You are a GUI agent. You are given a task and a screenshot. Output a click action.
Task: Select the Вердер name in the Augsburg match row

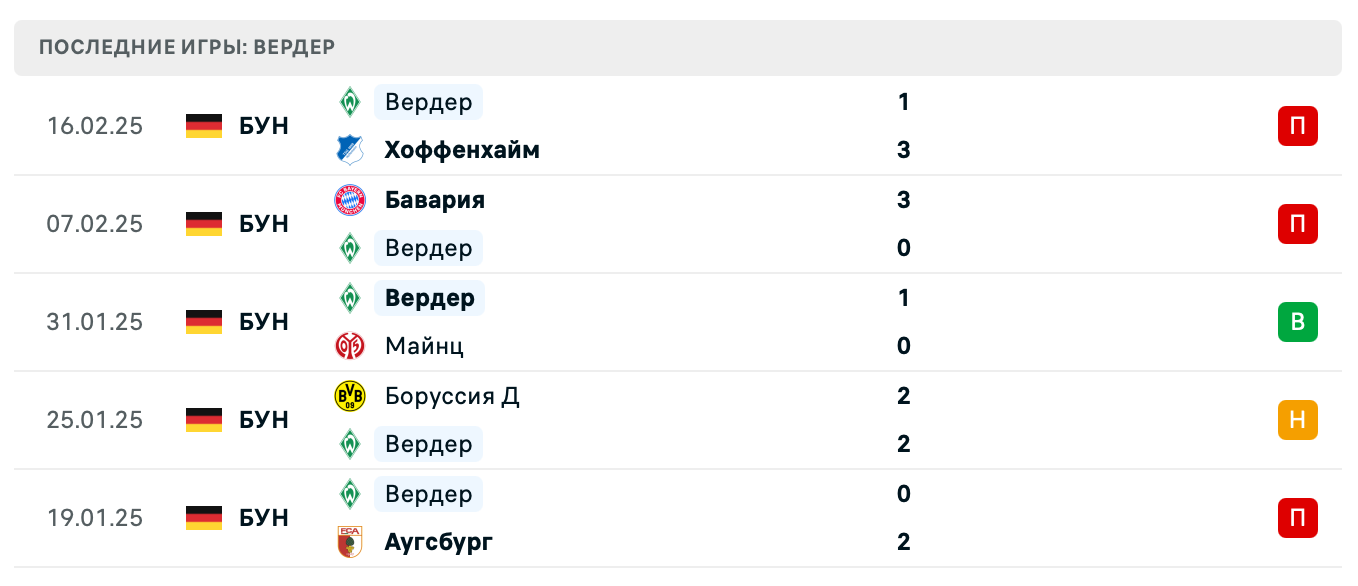point(426,493)
